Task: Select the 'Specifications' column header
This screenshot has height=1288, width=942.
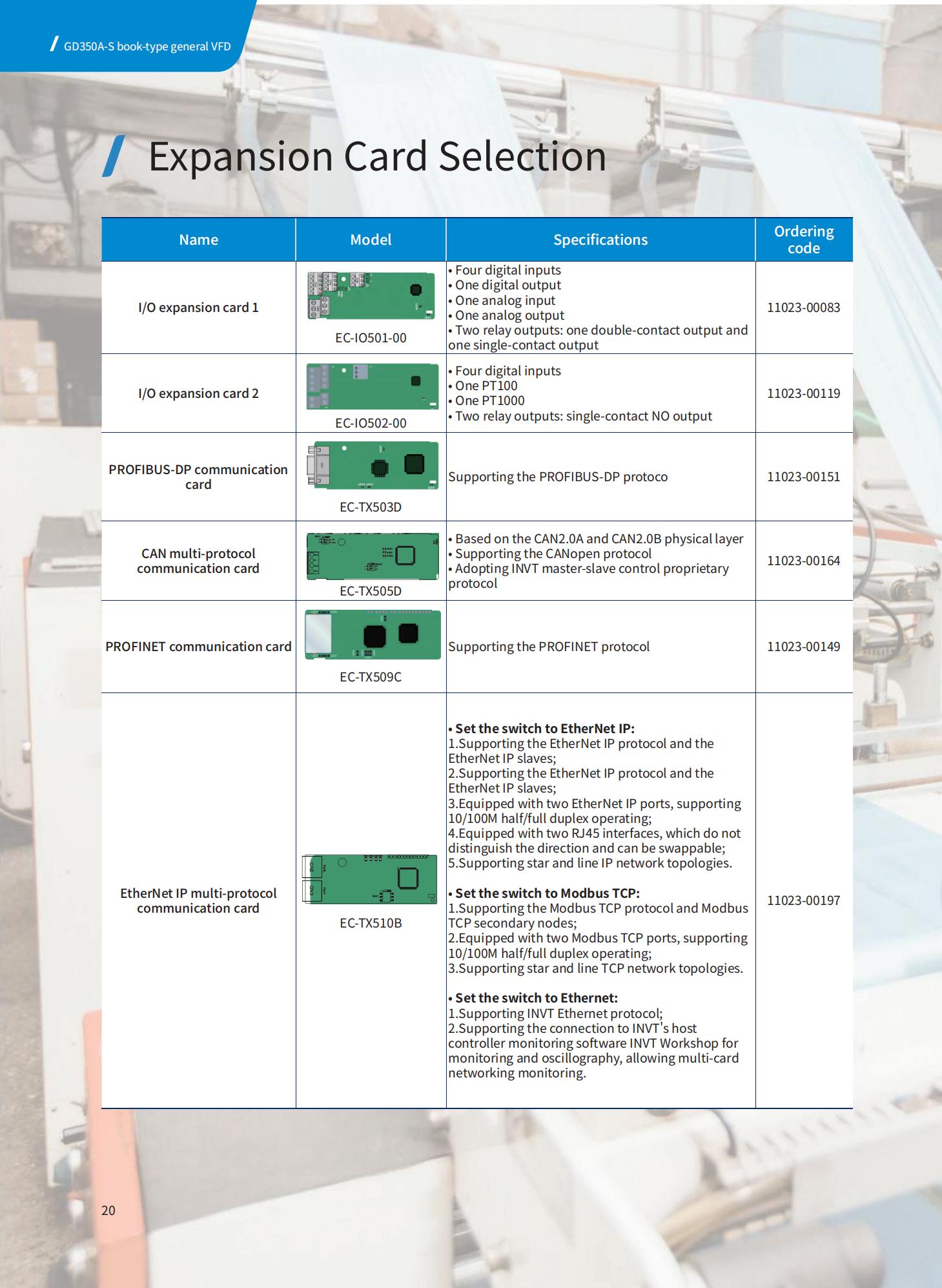Action: coord(600,240)
